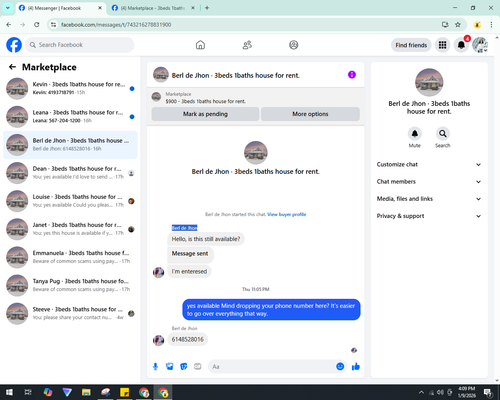
Task: Open Windows notification center icon
Action: (x=488, y=392)
